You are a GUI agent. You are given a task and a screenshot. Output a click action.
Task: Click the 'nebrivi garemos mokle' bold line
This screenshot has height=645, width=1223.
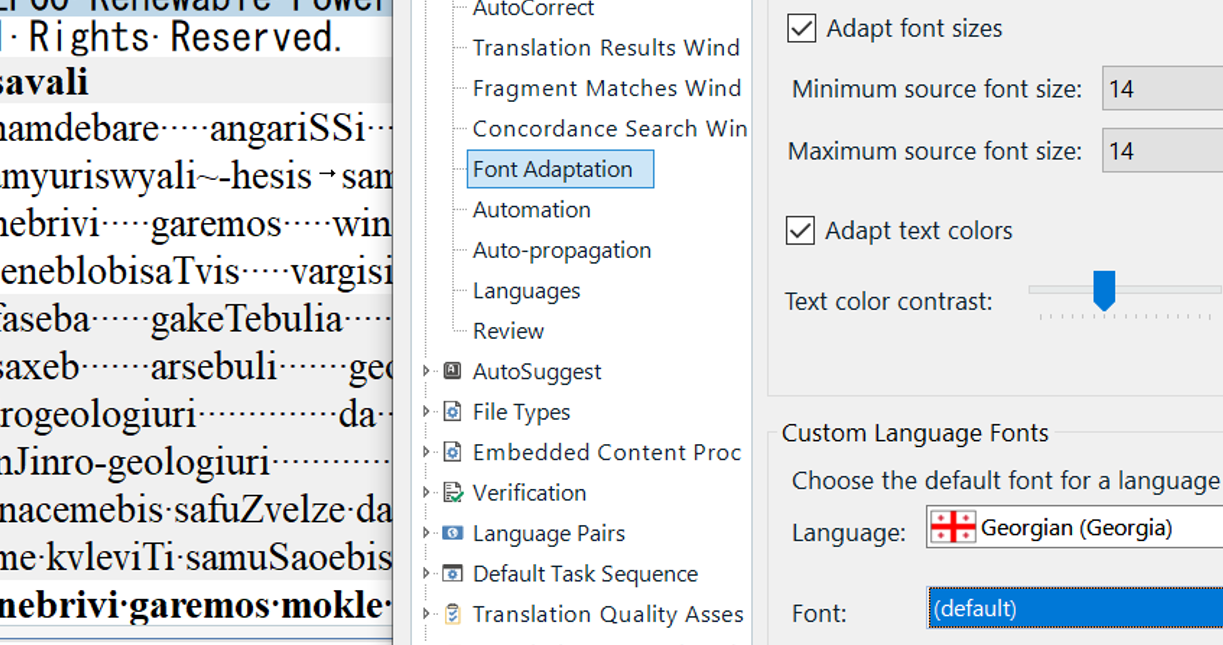point(196,606)
